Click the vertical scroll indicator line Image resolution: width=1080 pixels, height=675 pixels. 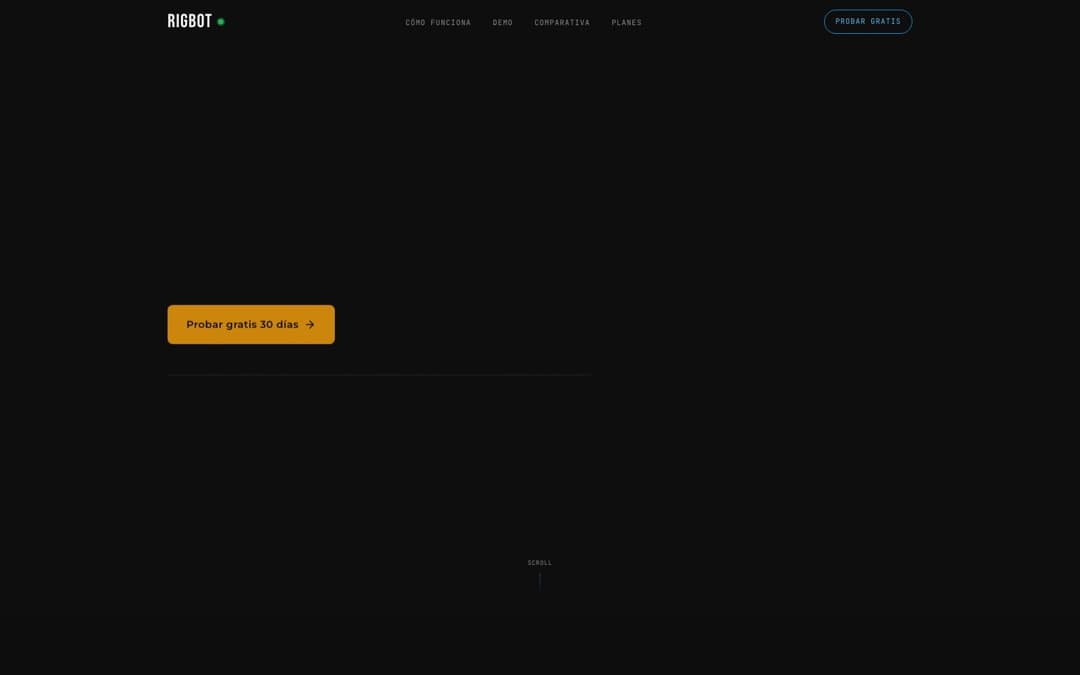tap(540, 580)
